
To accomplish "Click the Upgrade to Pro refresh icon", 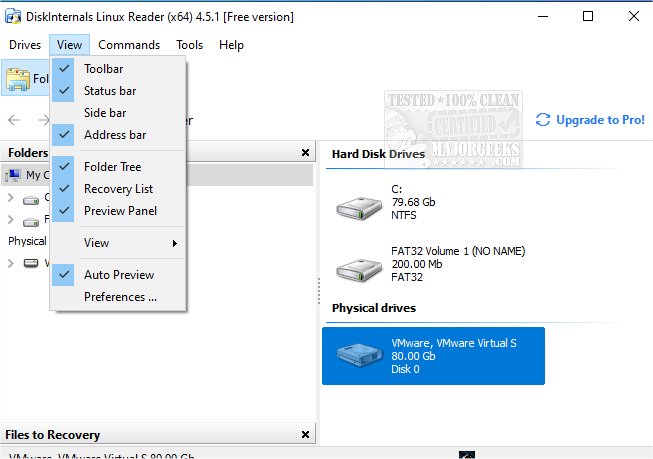I will 543,120.
